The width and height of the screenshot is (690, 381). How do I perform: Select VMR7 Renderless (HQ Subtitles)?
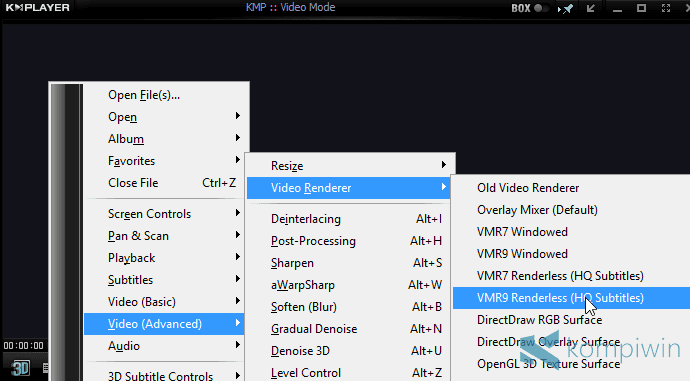pos(571,276)
